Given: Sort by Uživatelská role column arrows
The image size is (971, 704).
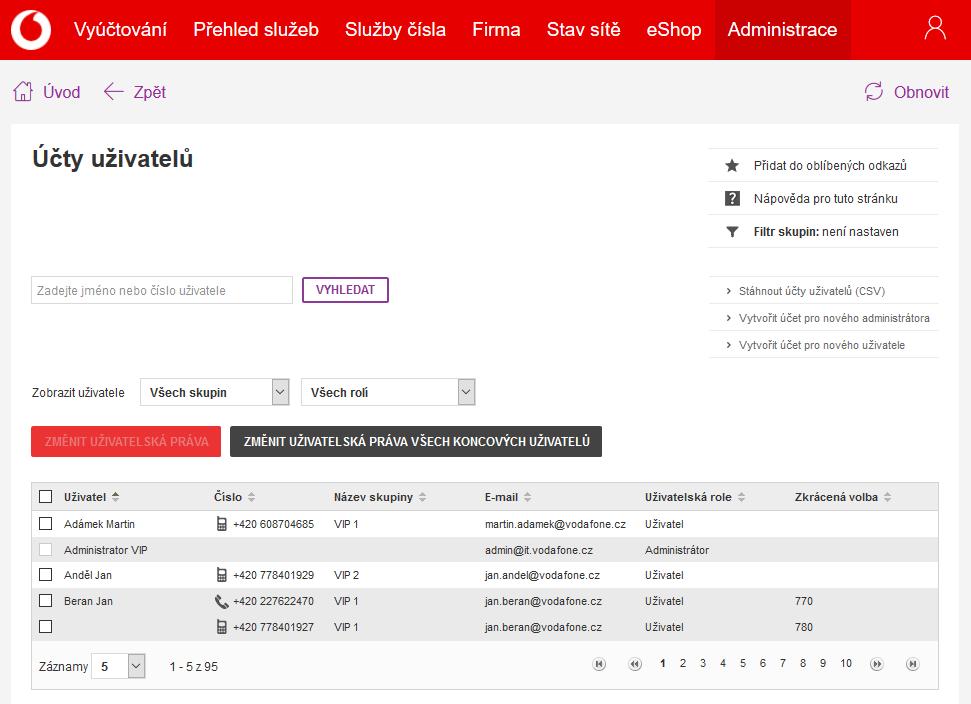Looking at the screenshot, I should (x=741, y=497).
